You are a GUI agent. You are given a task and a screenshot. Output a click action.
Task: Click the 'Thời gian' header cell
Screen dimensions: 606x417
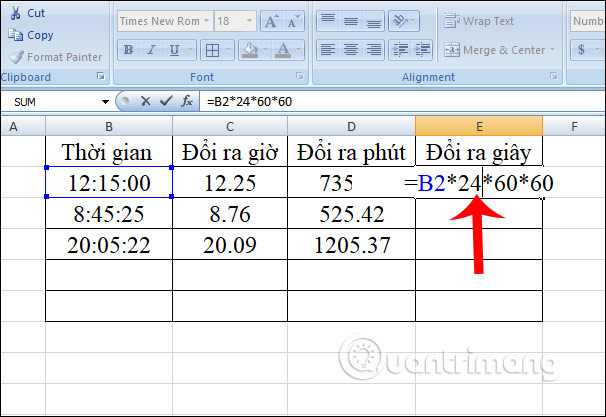[x=109, y=151]
